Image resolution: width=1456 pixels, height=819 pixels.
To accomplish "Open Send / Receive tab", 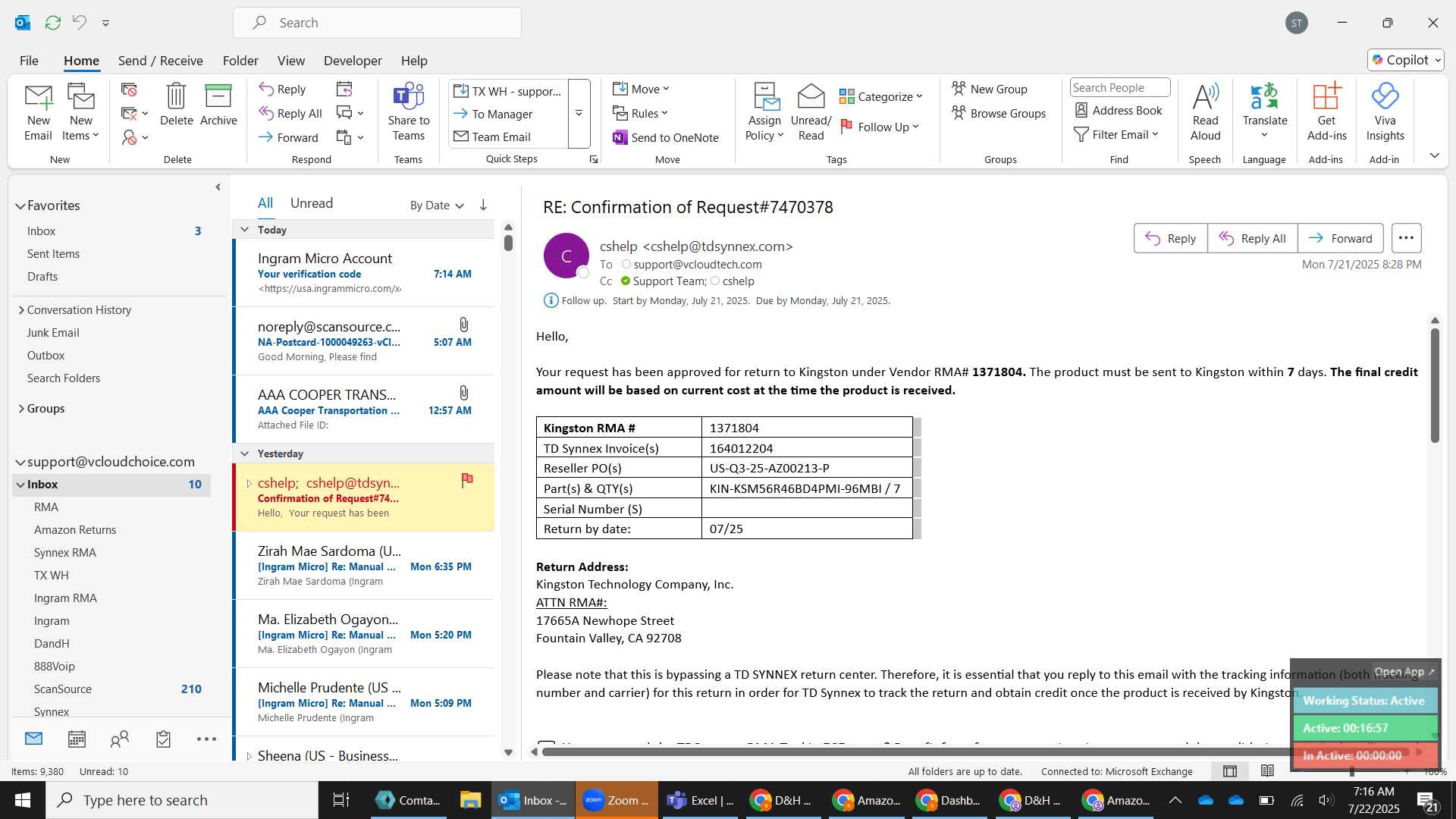I will (x=160, y=61).
